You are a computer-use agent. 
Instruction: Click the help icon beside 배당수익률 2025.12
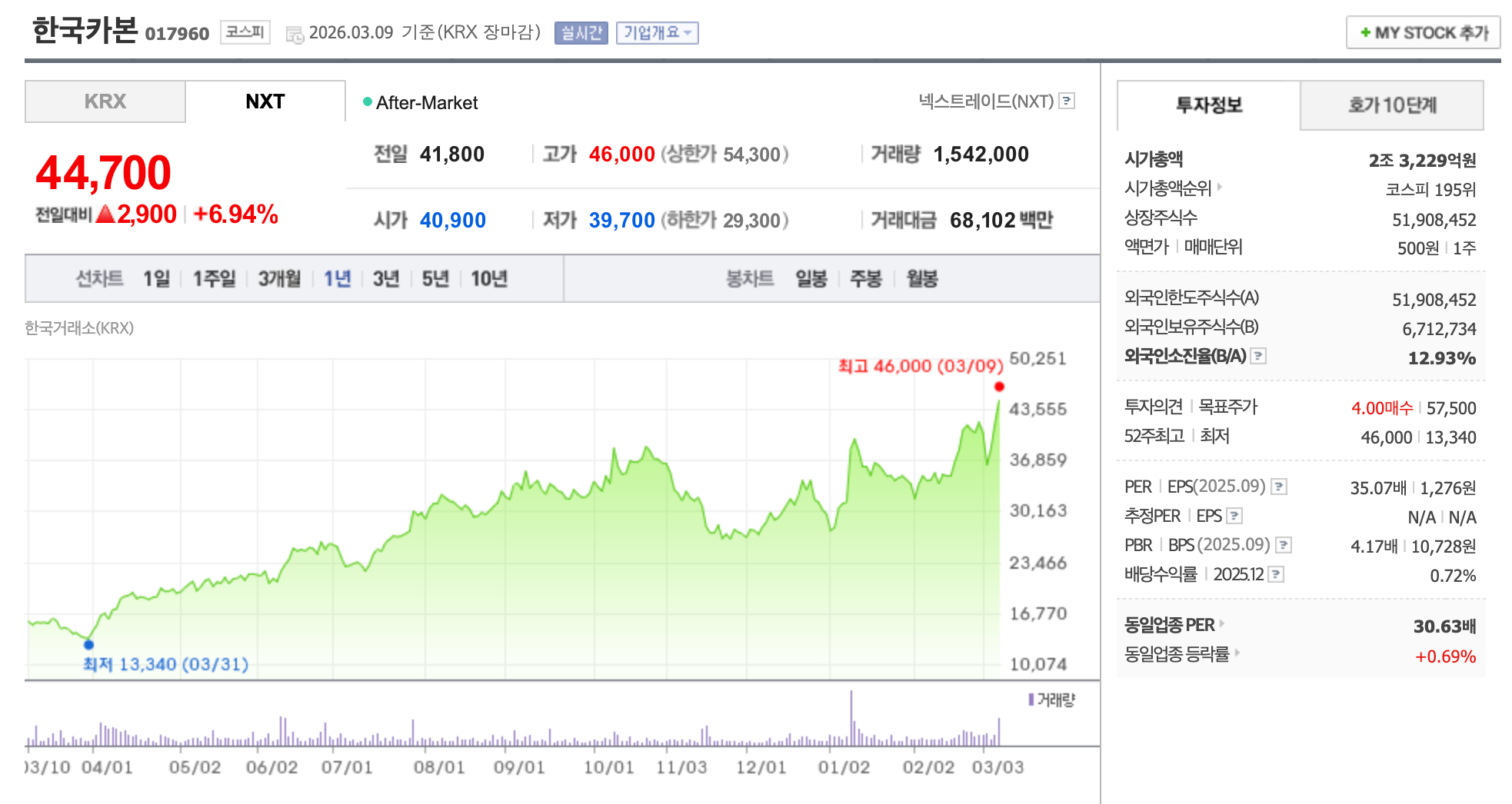coord(1276,574)
